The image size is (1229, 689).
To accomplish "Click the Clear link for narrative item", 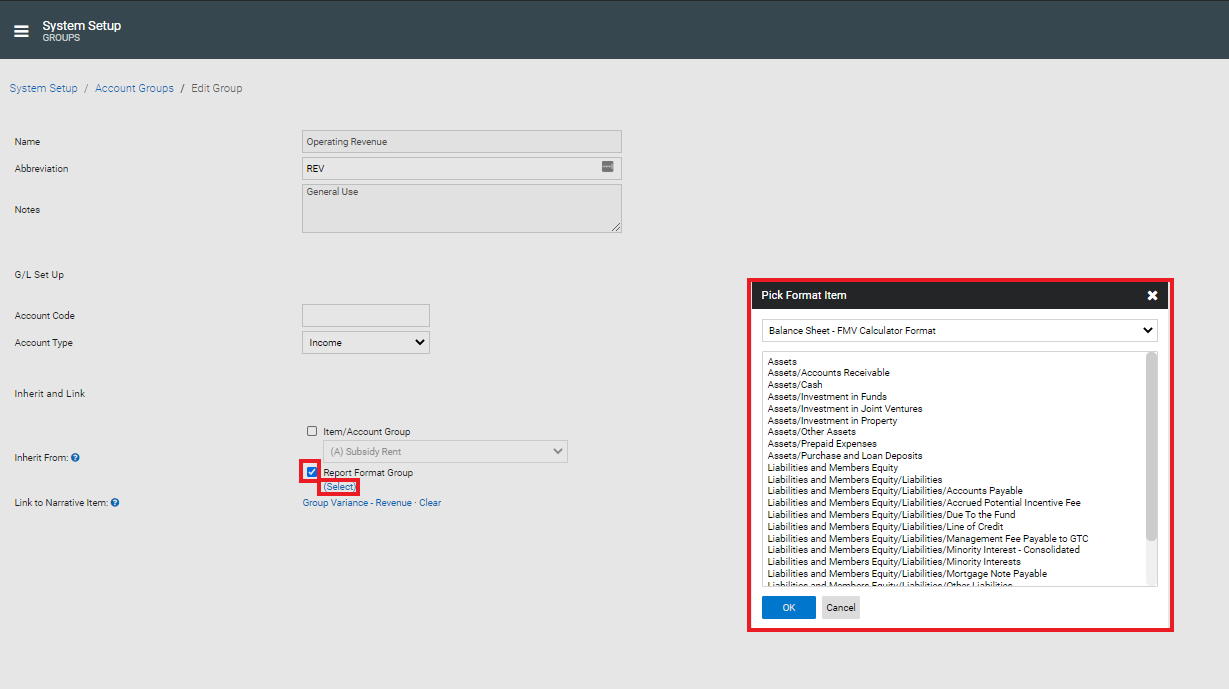I will pos(430,503).
